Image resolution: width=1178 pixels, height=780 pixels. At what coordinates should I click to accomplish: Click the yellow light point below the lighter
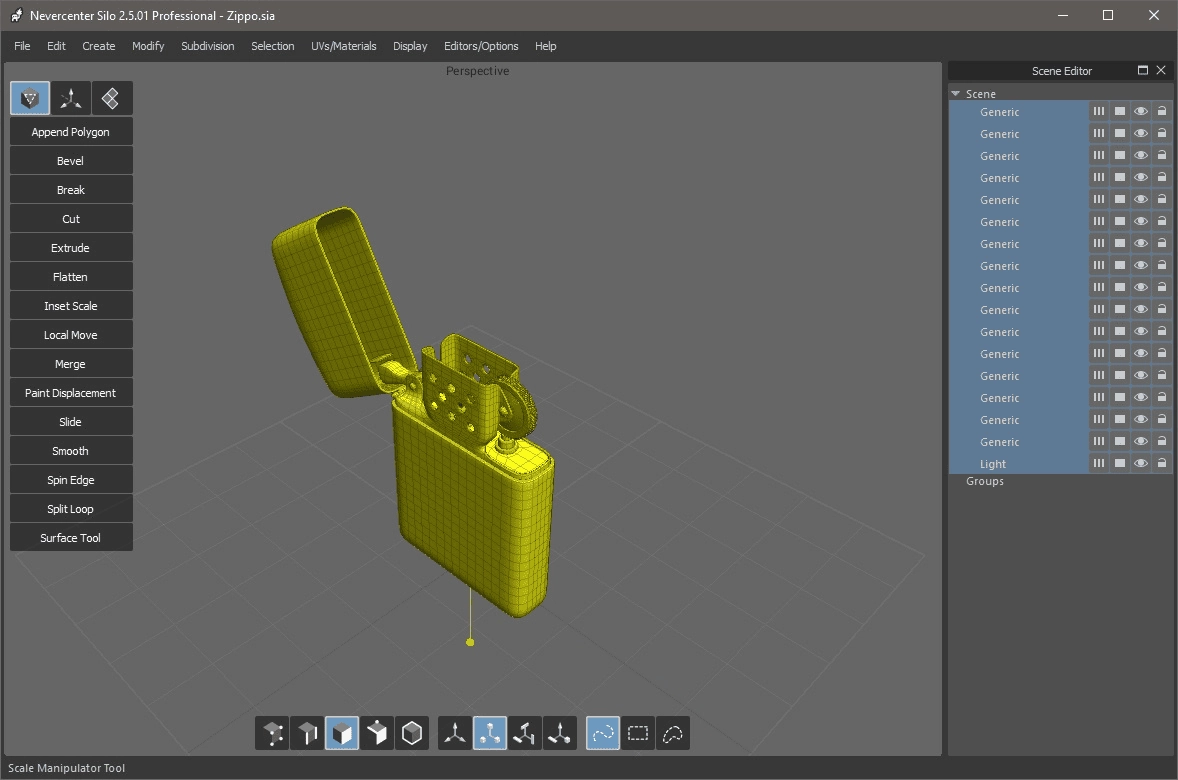[x=470, y=642]
